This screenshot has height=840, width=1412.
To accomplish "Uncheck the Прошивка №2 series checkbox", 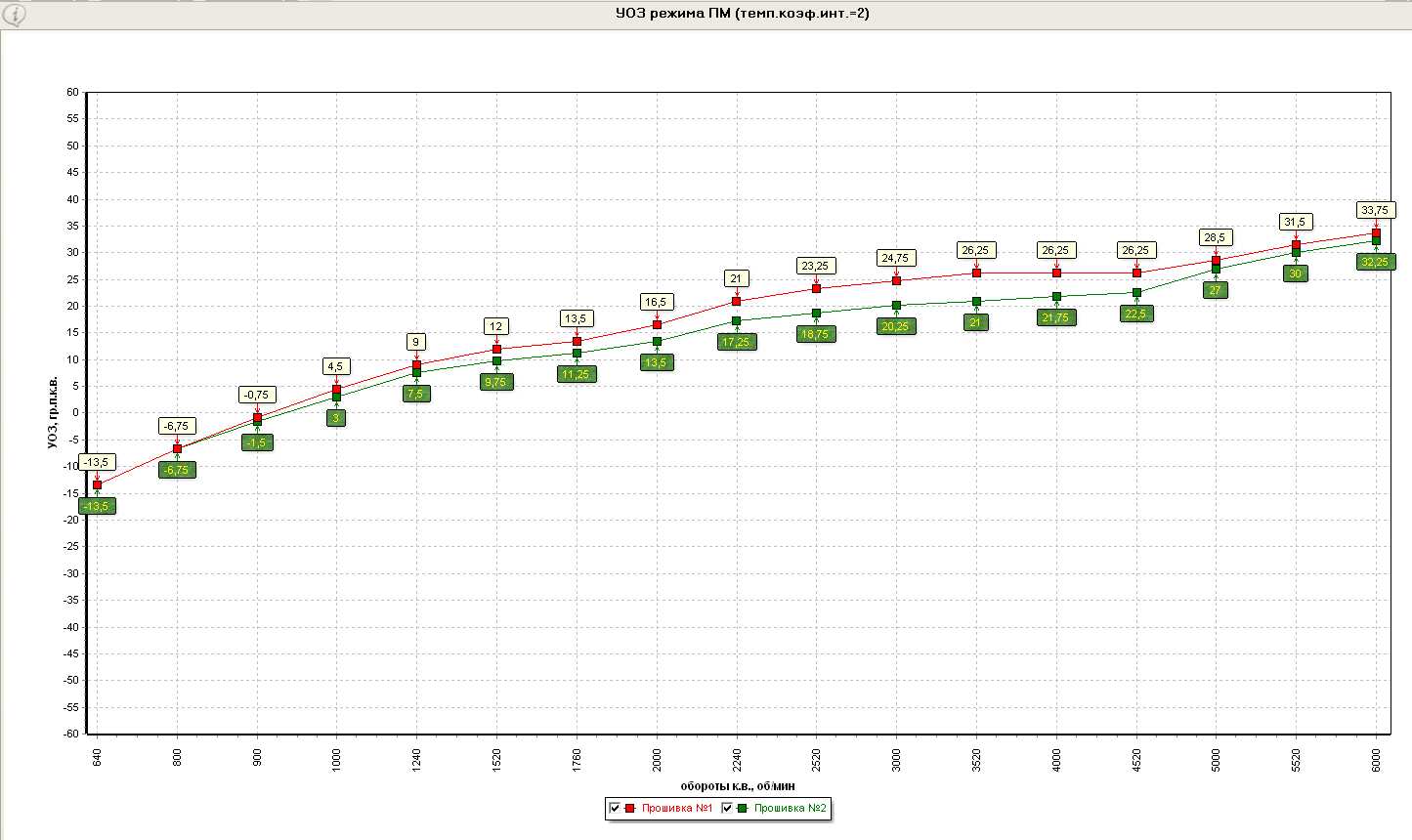I will tap(726, 808).
